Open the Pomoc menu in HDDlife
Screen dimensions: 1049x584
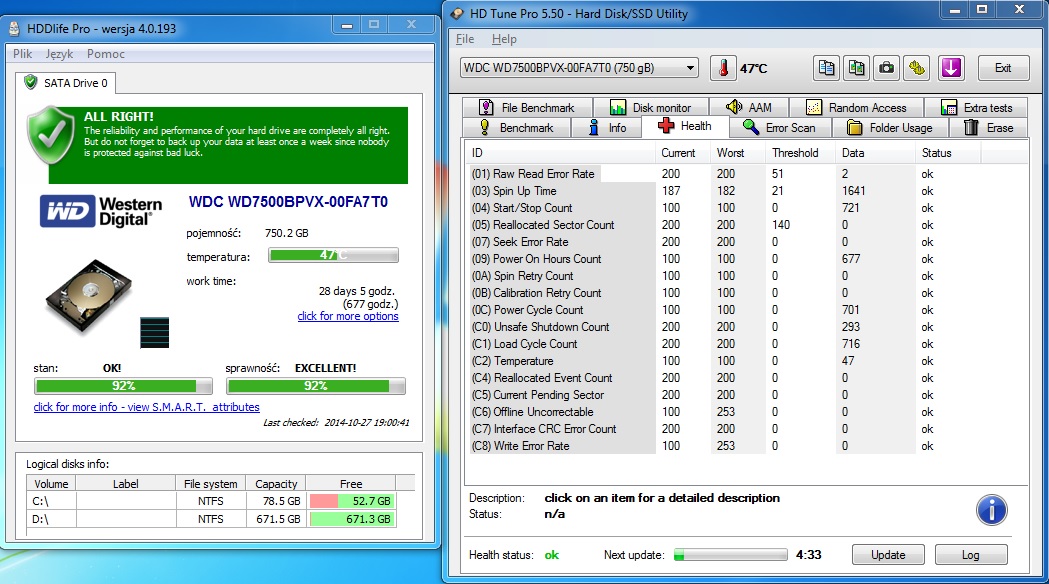(x=106, y=54)
